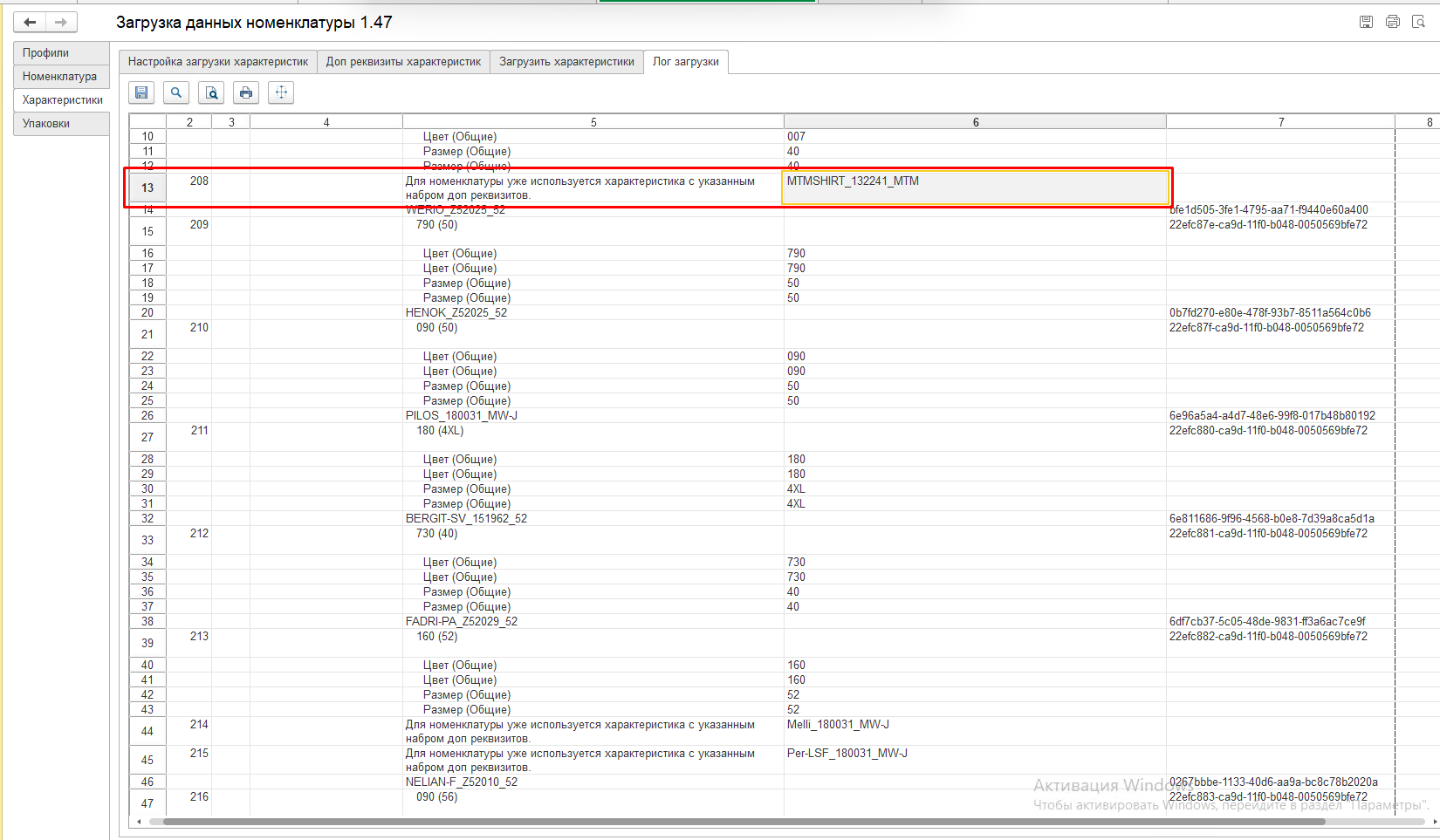
Task: Select the Лог загрузки tab
Action: (x=686, y=62)
